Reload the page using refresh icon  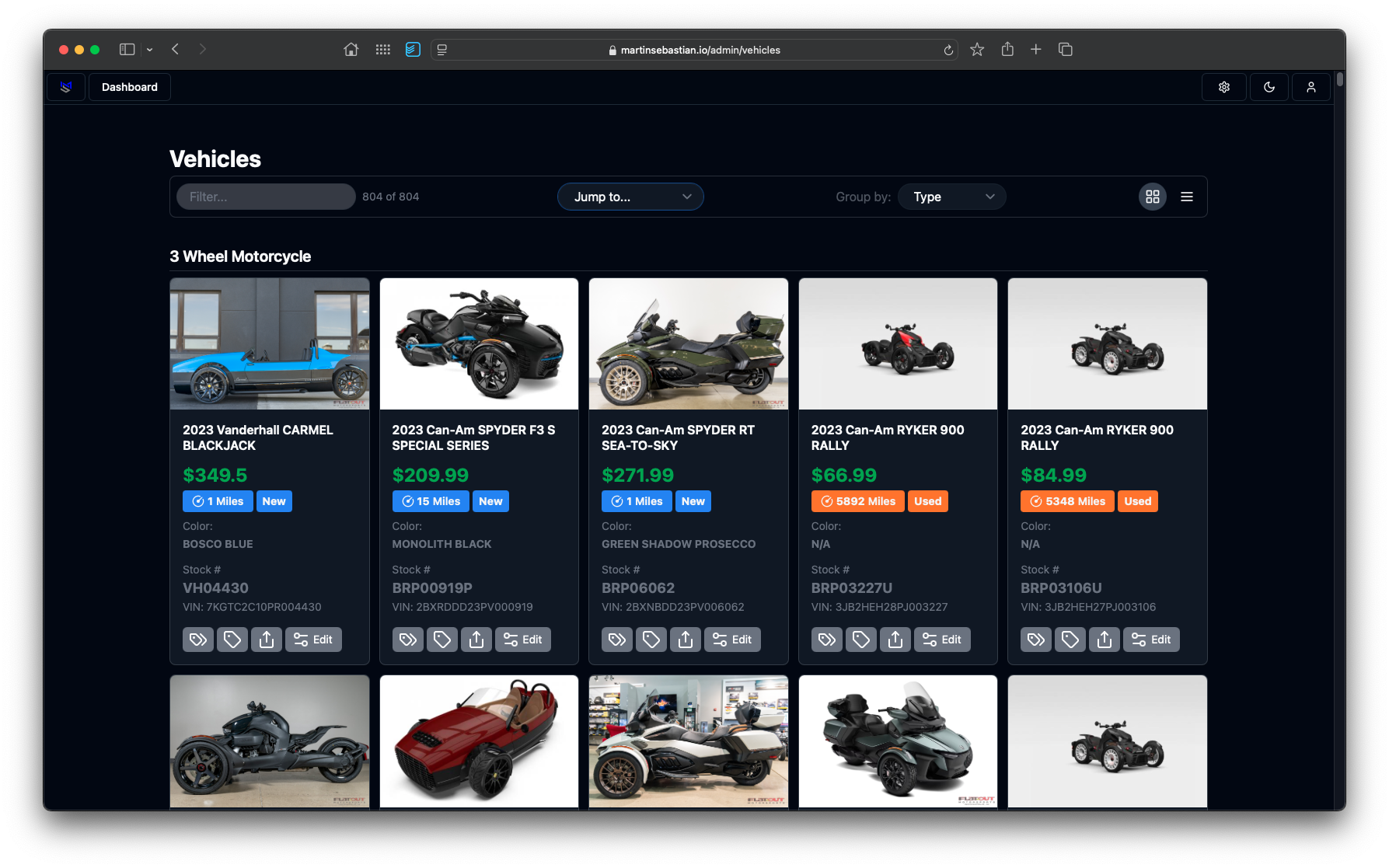coord(948,50)
